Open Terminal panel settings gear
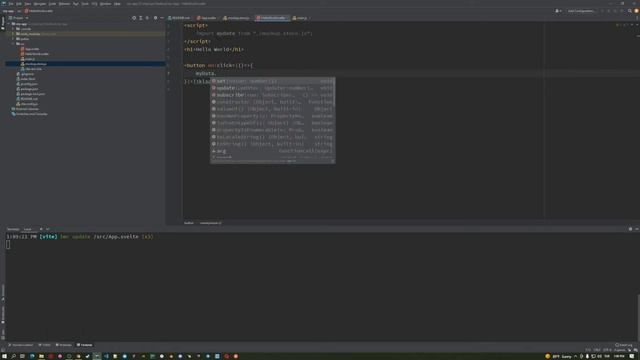The width and height of the screenshot is (640, 360). 630,229
